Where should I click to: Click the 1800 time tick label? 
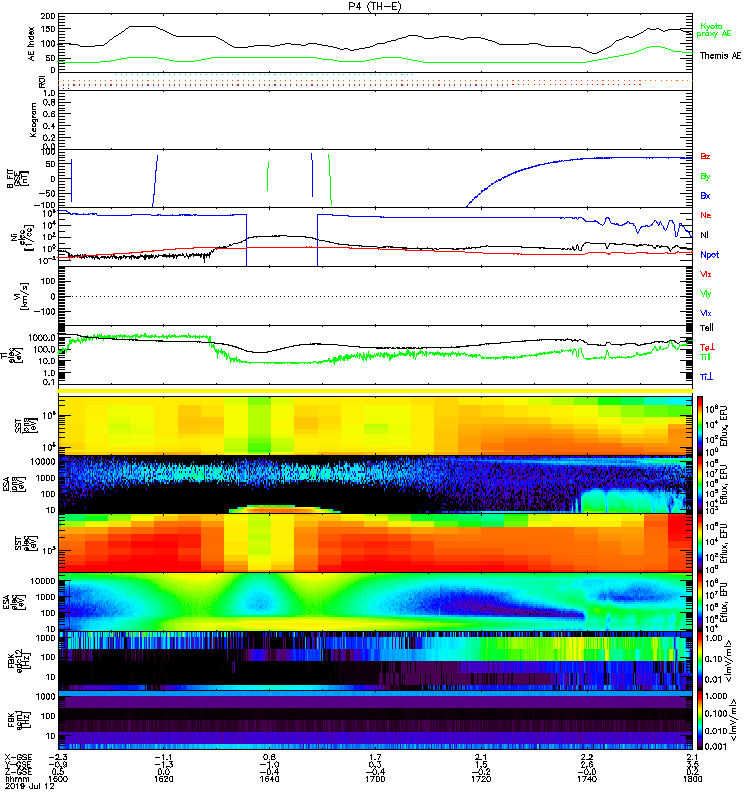692,779
